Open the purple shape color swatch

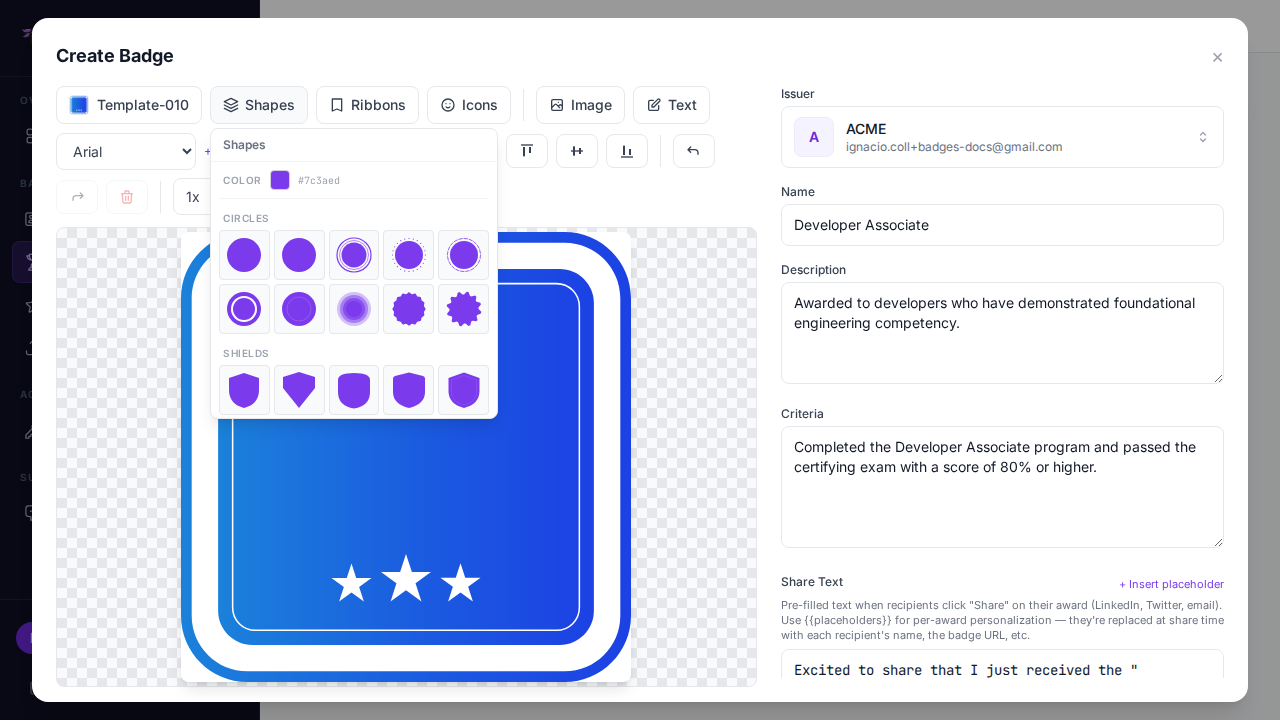click(x=280, y=180)
